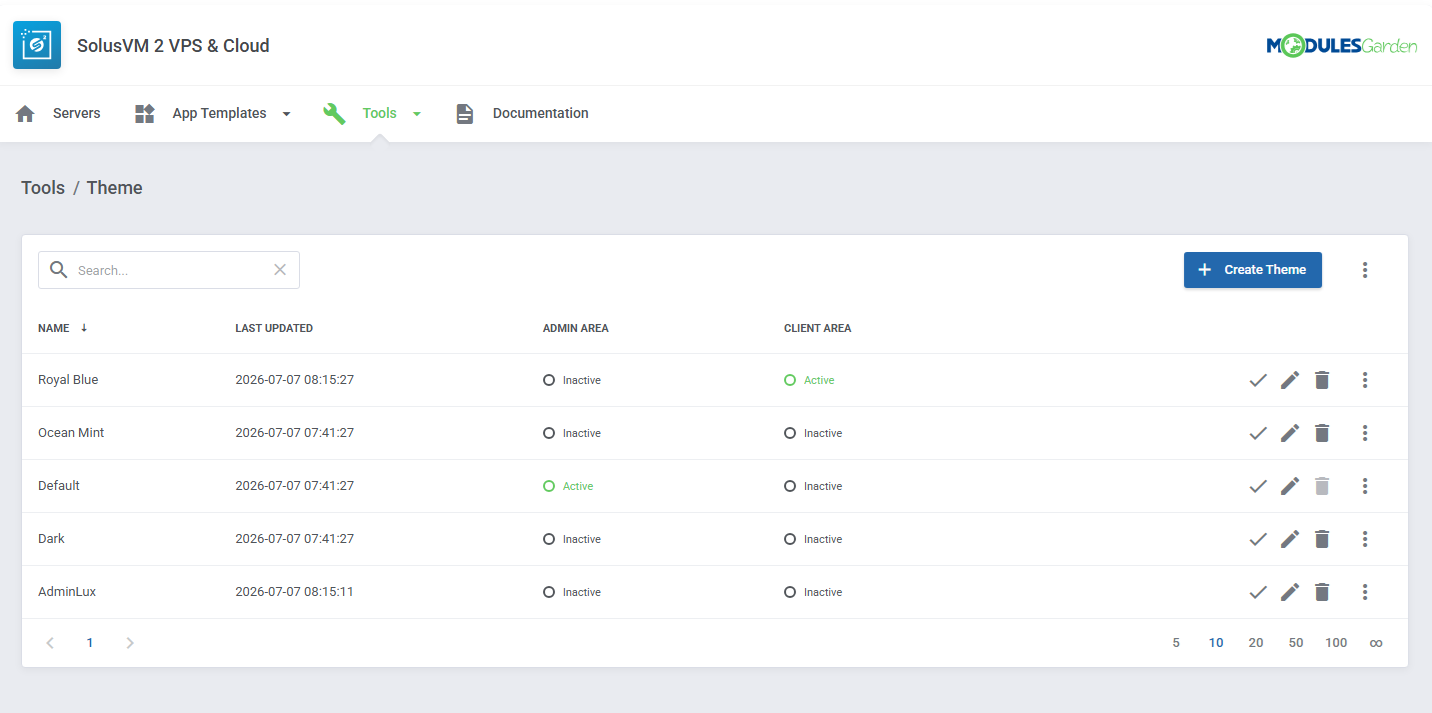Open Dark row more actions menu
Image resolution: width=1432 pixels, height=713 pixels.
tap(1365, 539)
